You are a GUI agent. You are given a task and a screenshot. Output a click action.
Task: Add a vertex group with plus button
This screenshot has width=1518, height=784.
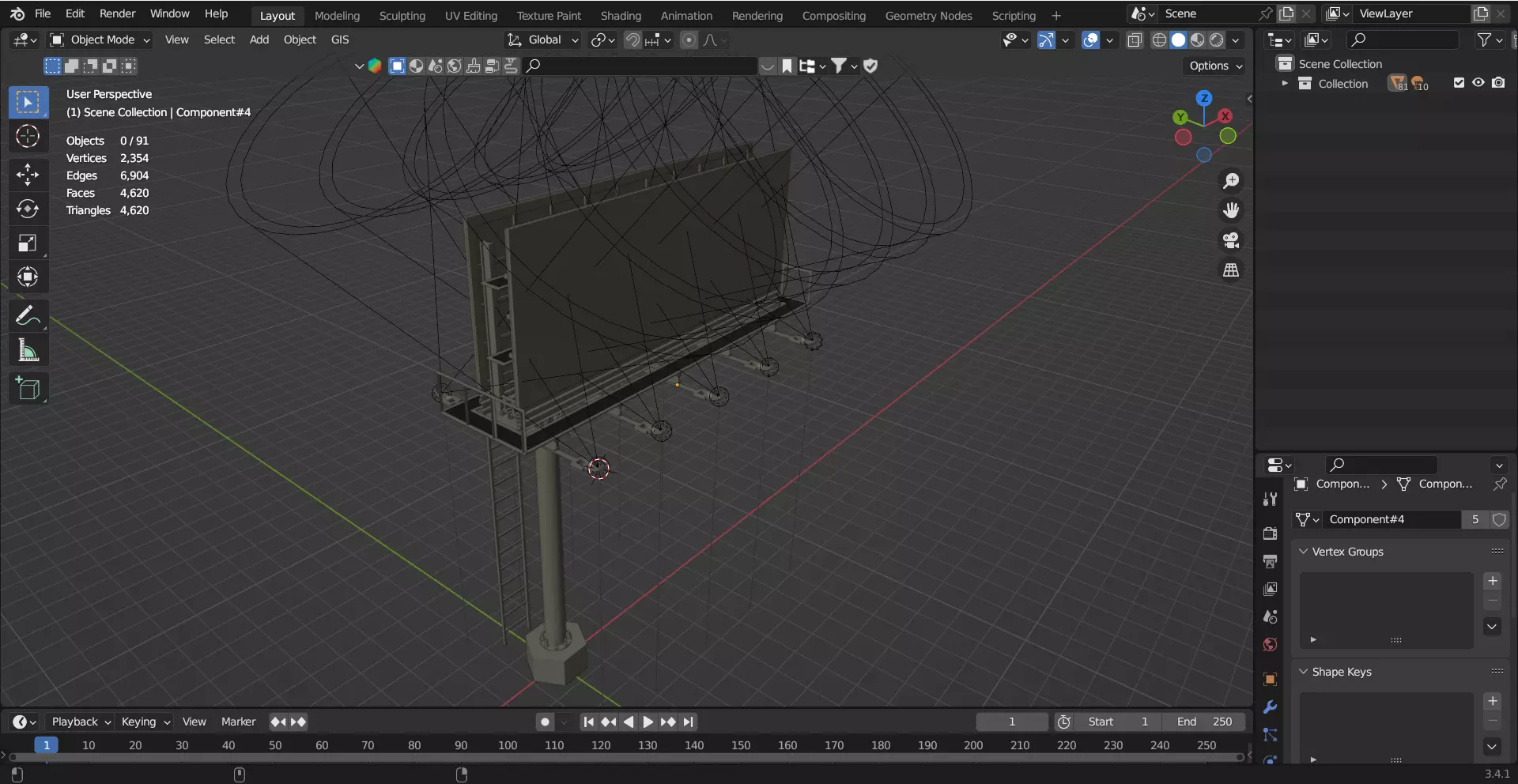(x=1492, y=581)
